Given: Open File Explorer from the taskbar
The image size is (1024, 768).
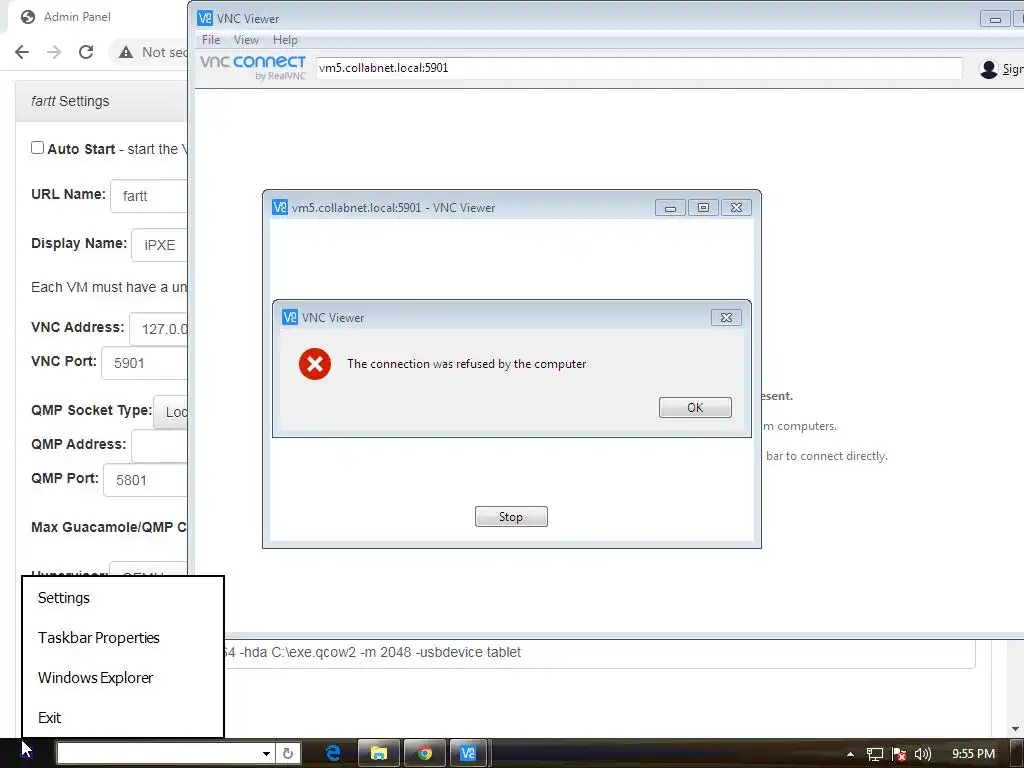Looking at the screenshot, I should (x=379, y=753).
